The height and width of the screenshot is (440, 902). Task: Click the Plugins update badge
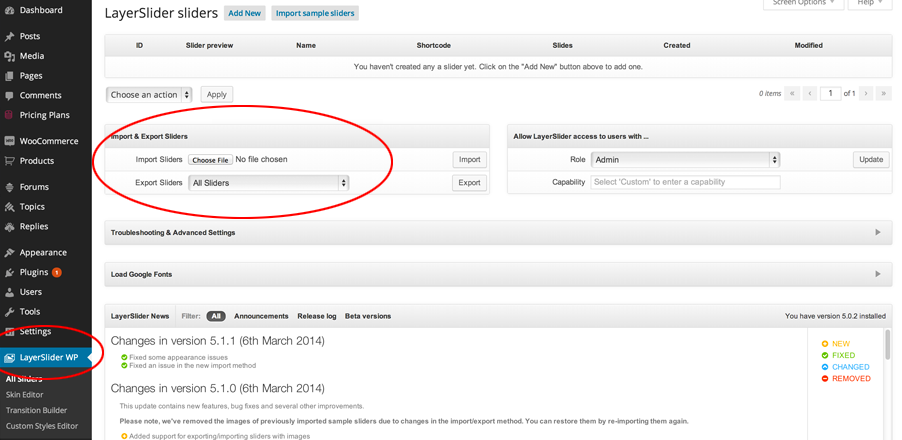pyautogui.click(x=56, y=273)
